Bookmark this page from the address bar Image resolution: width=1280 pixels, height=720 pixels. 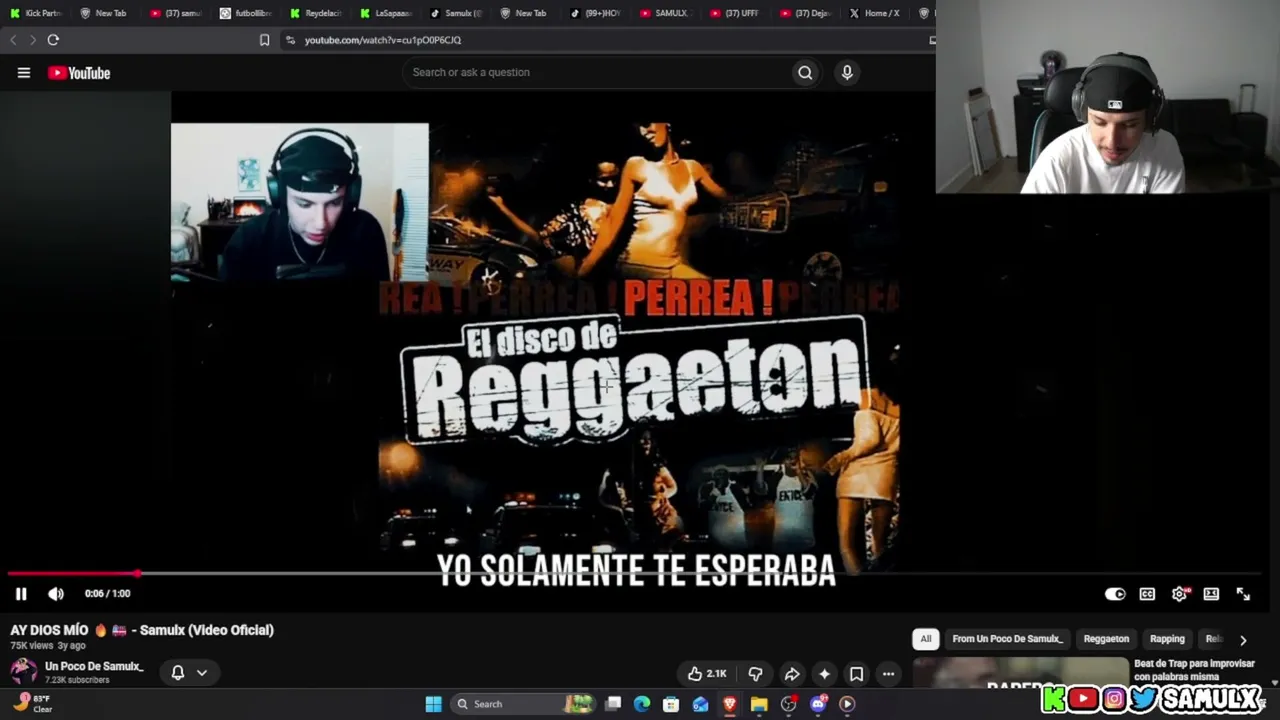click(x=264, y=40)
